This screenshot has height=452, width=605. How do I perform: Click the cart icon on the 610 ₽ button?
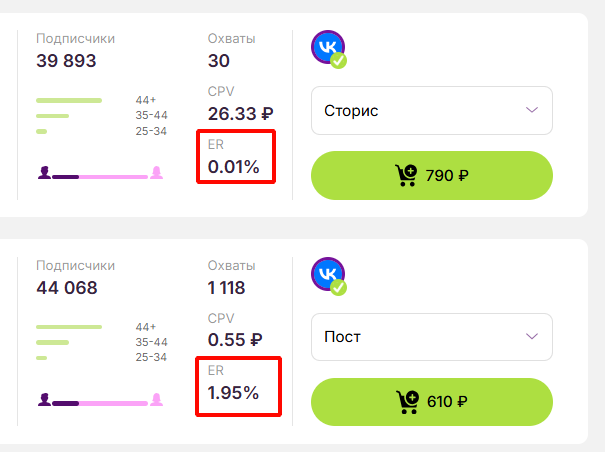pos(407,402)
